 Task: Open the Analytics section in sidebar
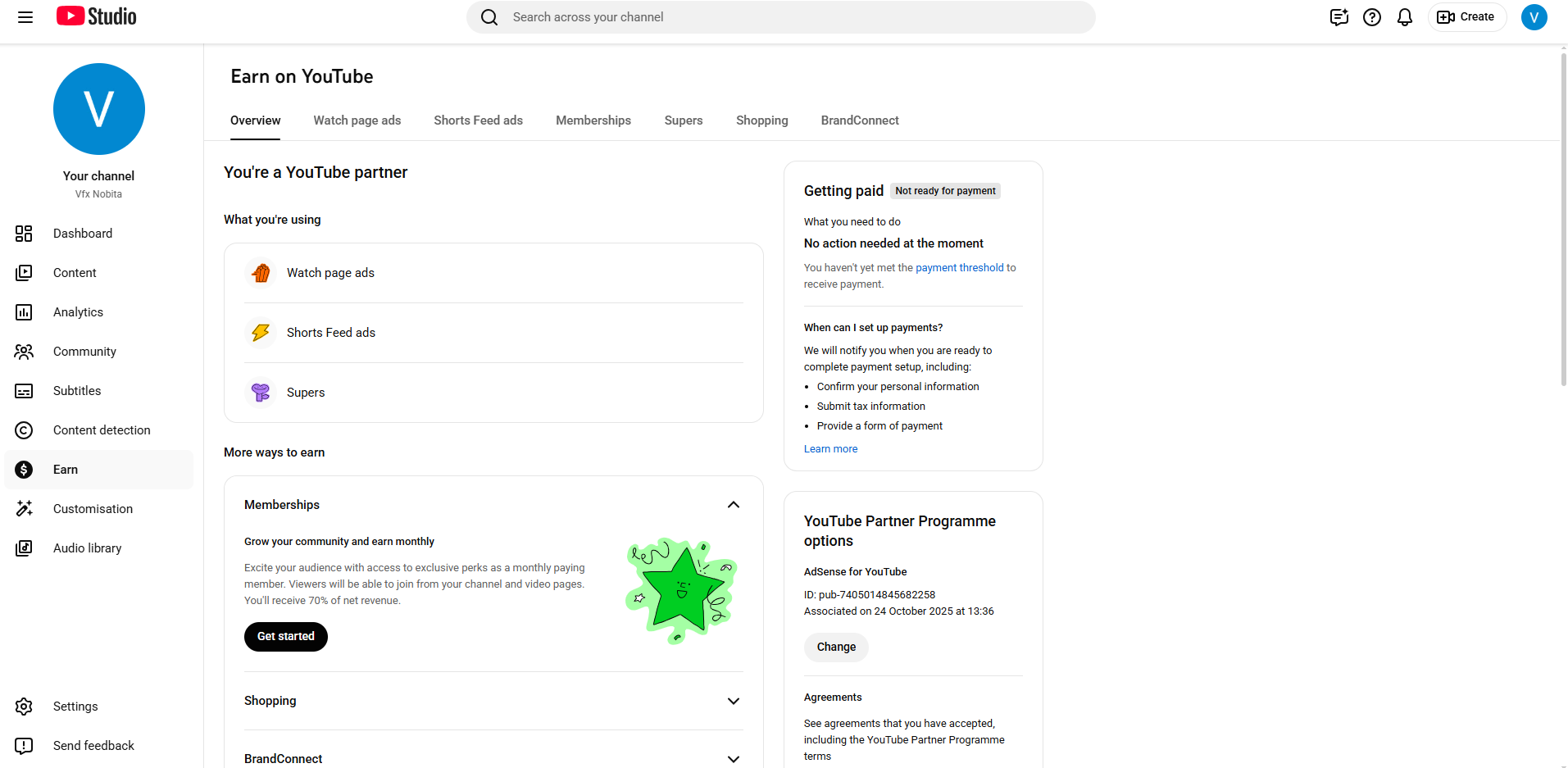pos(78,312)
